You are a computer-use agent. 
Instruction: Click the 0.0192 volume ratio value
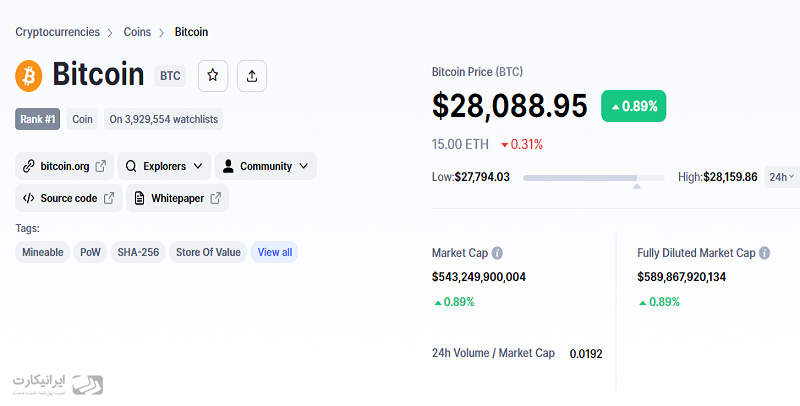pos(586,353)
